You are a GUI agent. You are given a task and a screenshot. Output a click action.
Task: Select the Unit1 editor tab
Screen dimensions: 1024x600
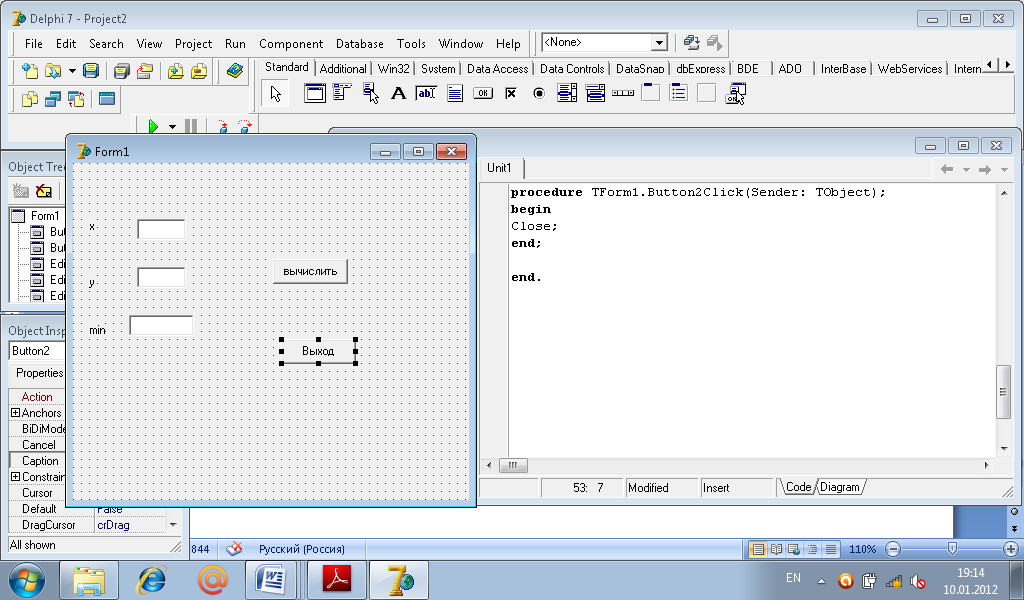(499, 168)
